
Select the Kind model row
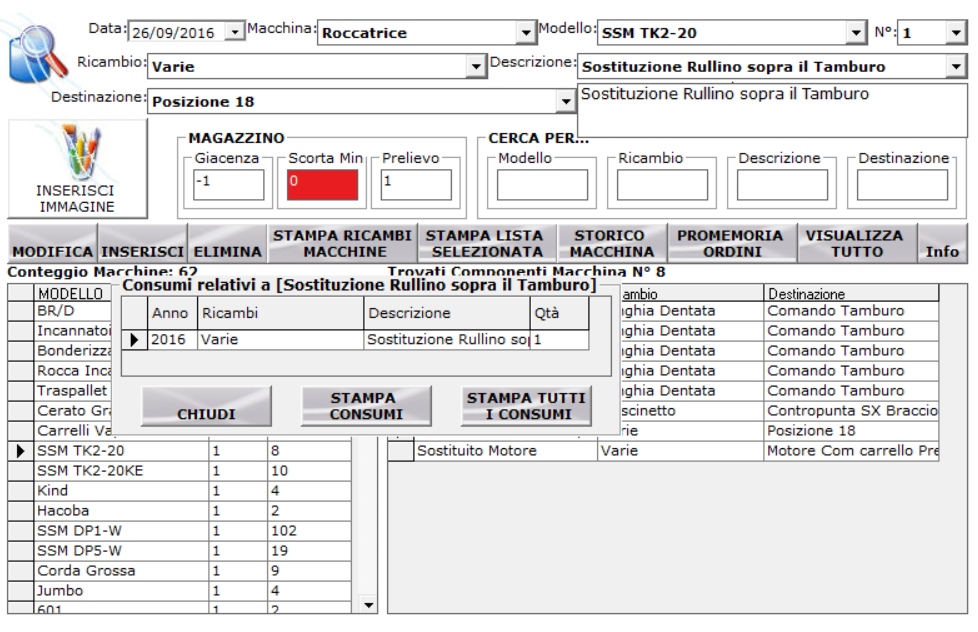point(180,490)
